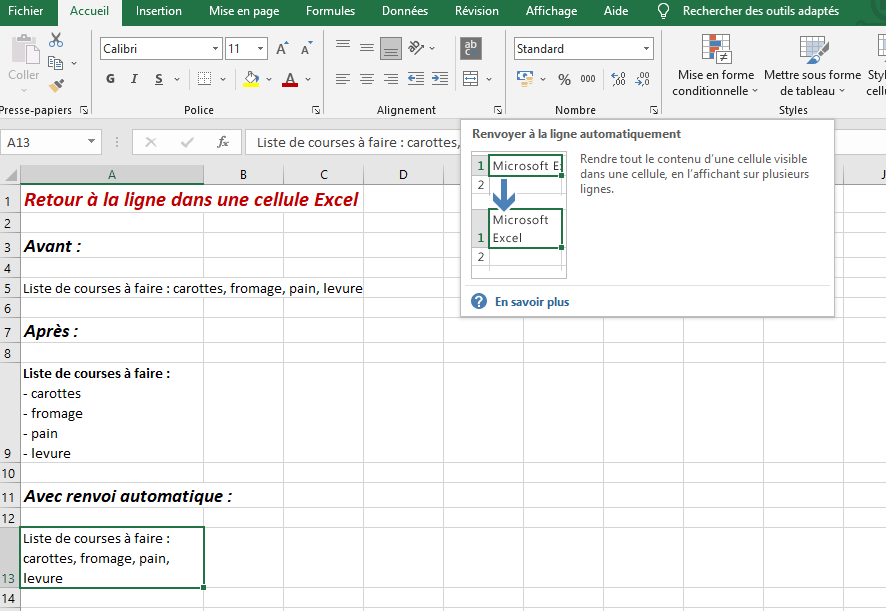Align text right horizontally
Screen dimensions: 886x611
(x=391, y=79)
